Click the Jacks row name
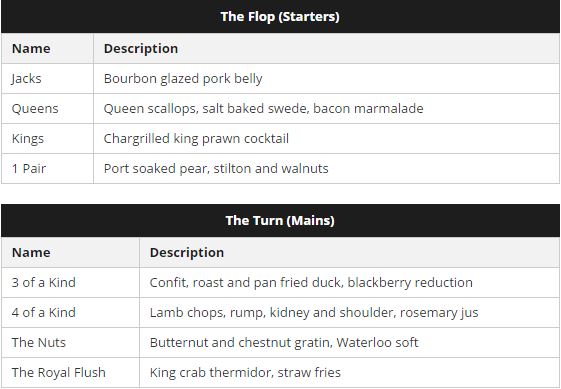Screen dimensions: 561x389 [26, 79]
